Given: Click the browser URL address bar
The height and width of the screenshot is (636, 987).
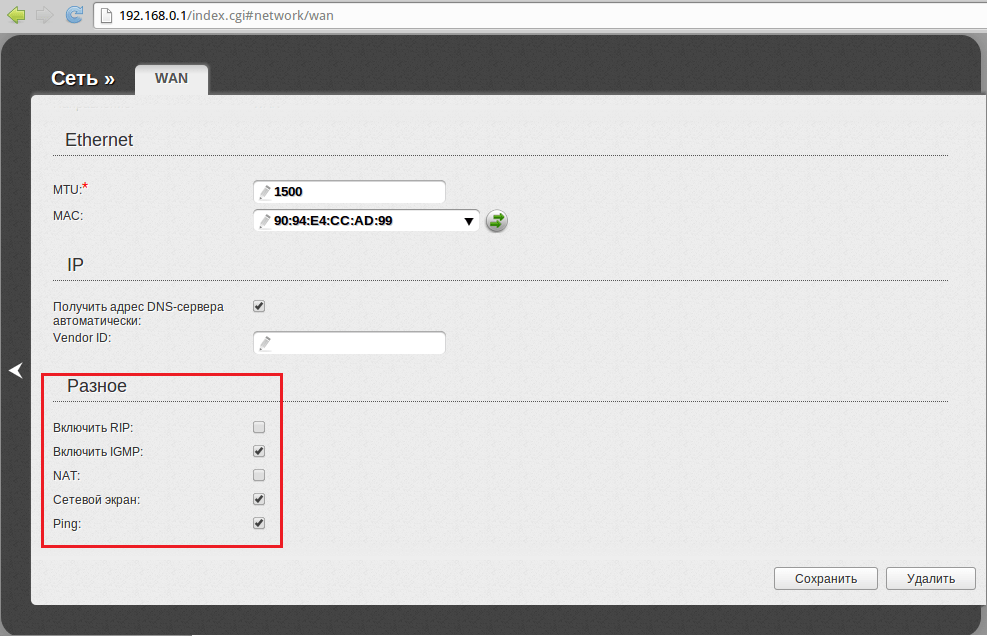Looking at the screenshot, I should pos(500,16).
